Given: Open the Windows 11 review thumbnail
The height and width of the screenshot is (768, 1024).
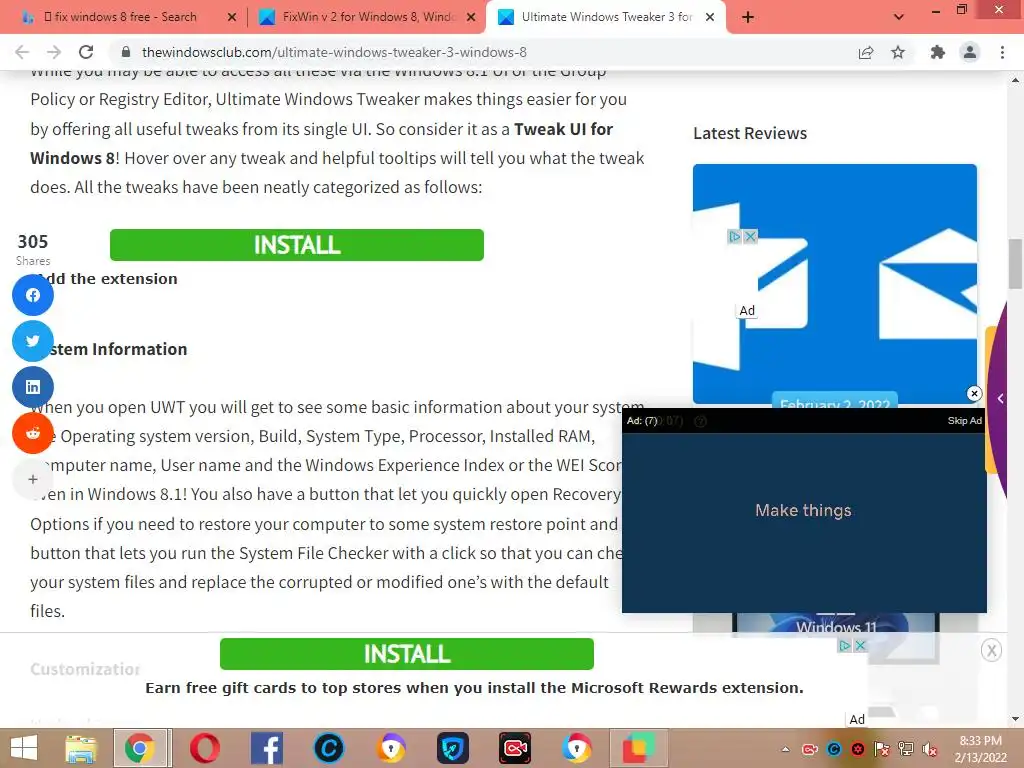Looking at the screenshot, I should [x=835, y=624].
